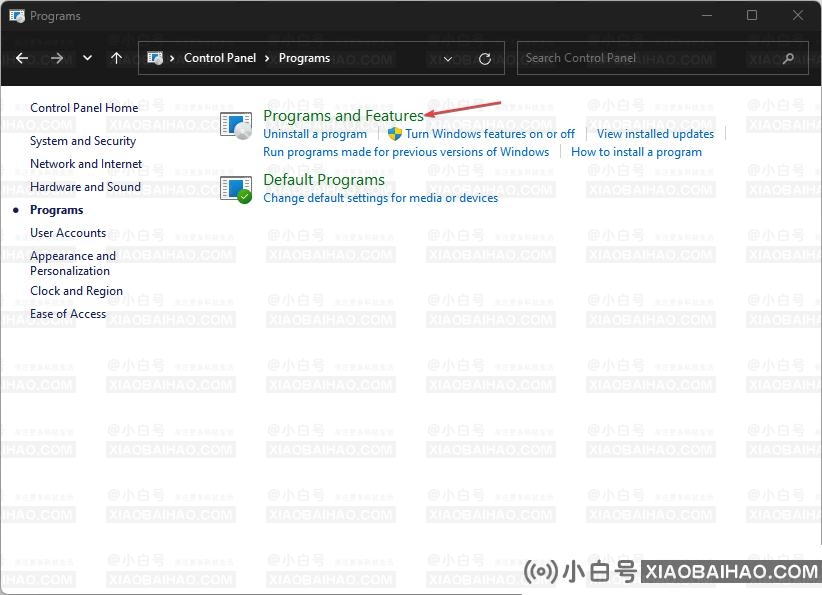Change default settings for media or devices
Screen dimensions: 822x595
[380, 198]
